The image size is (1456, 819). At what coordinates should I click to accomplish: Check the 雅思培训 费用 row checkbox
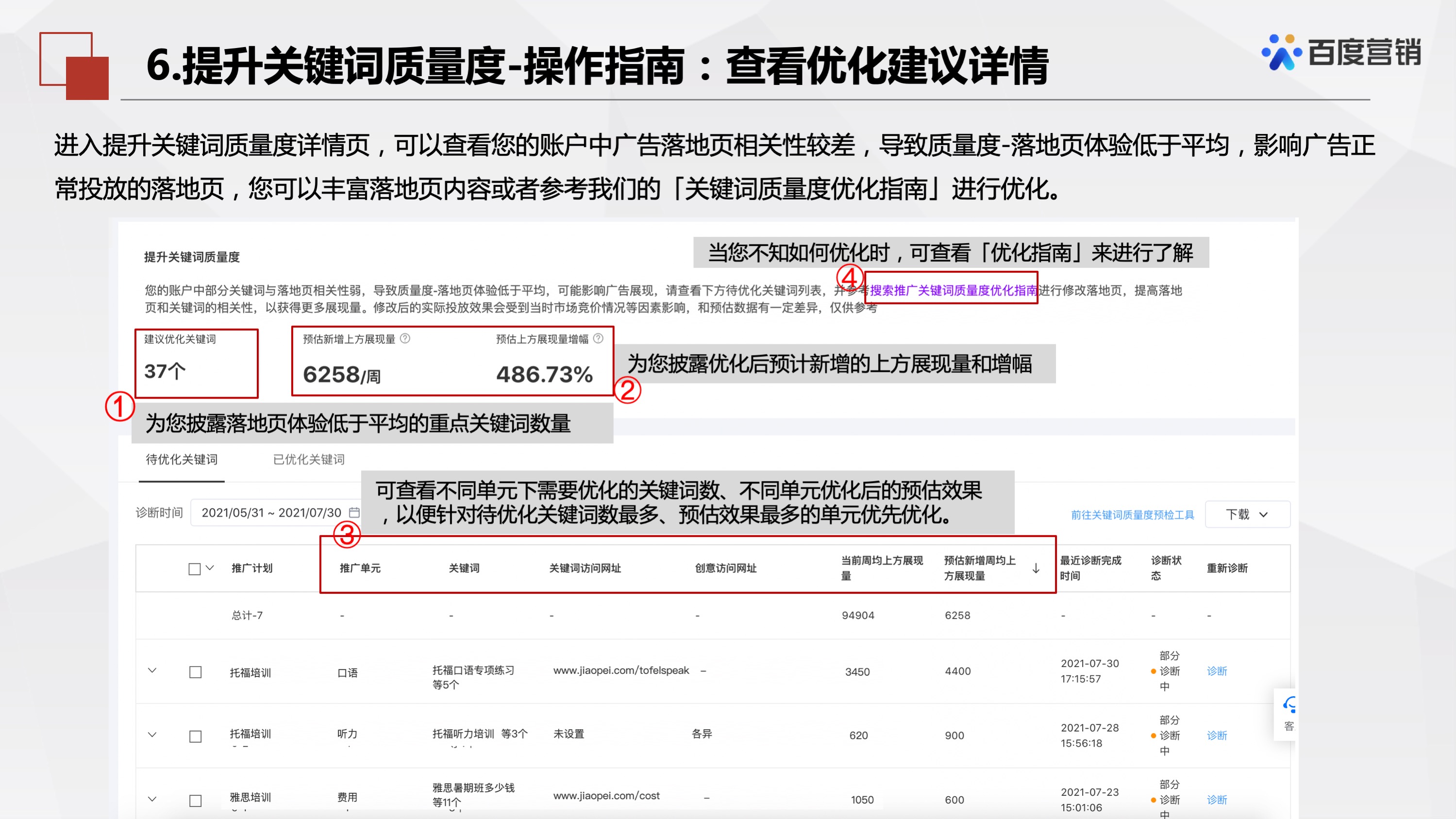coord(196,799)
